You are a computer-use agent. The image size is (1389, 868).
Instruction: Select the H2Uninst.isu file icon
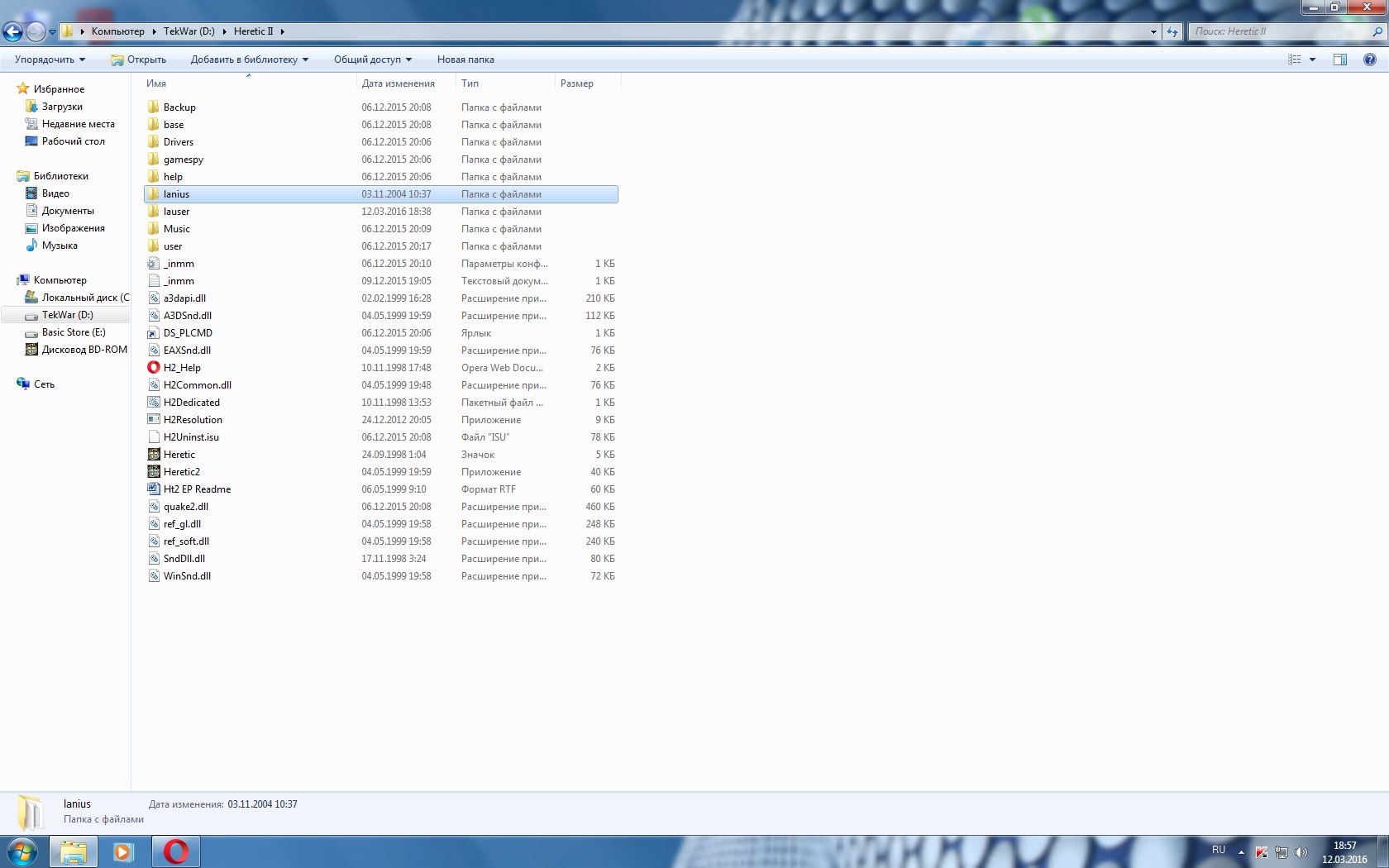pyautogui.click(x=154, y=437)
